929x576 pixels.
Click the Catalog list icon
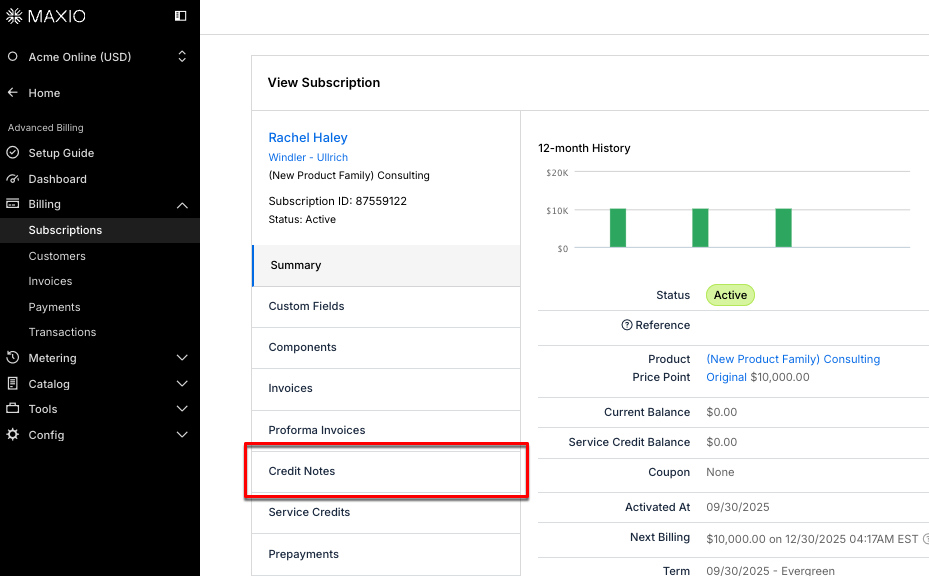(x=13, y=383)
